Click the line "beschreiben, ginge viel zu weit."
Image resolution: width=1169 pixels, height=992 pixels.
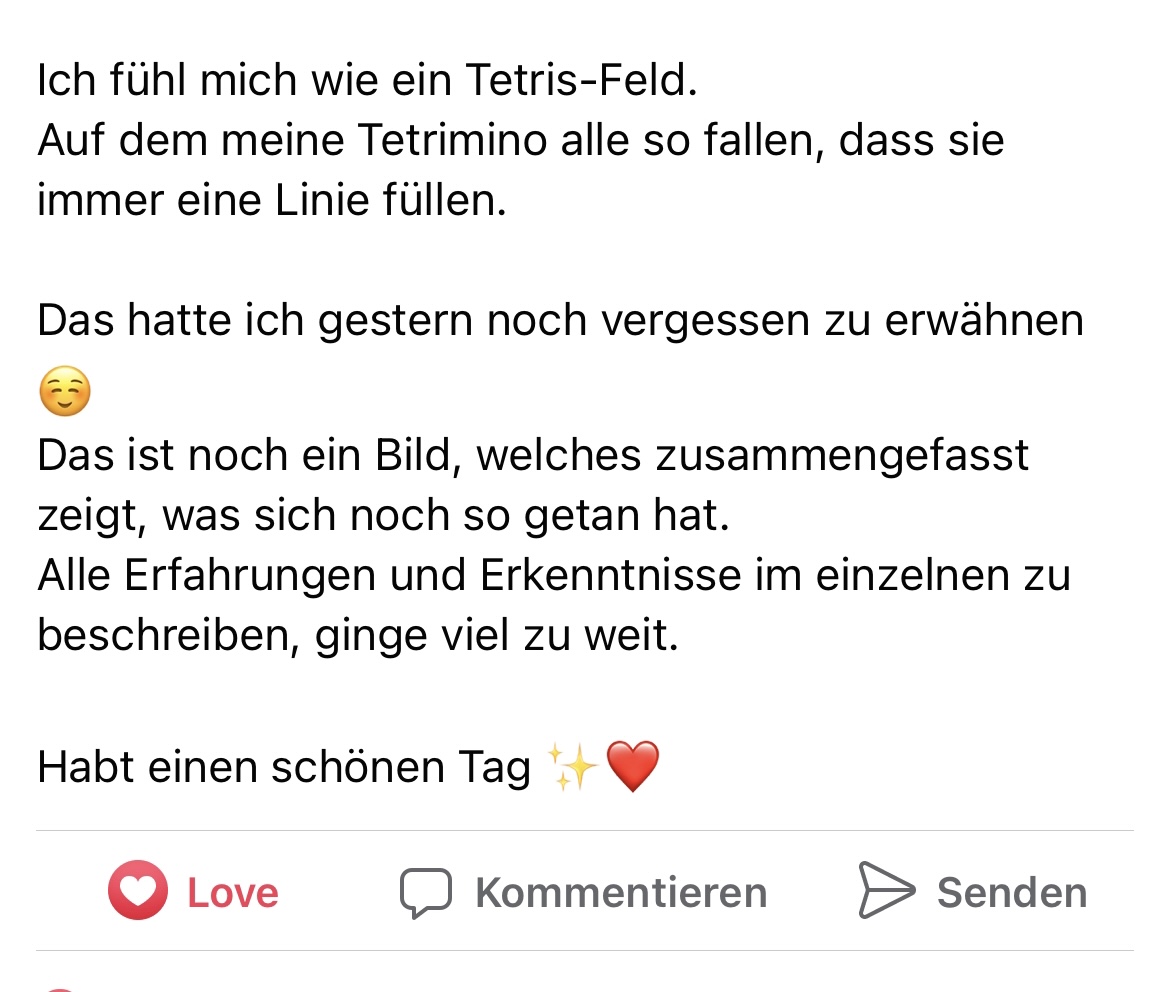[358, 636]
